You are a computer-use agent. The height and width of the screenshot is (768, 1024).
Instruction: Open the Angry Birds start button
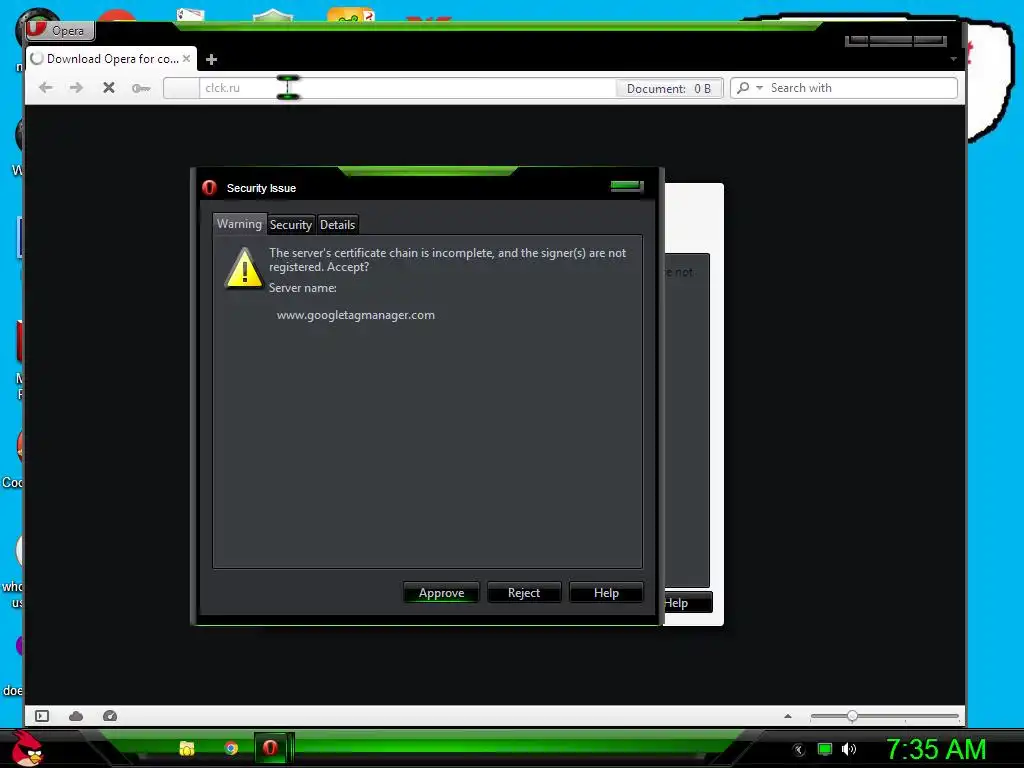[27, 747]
